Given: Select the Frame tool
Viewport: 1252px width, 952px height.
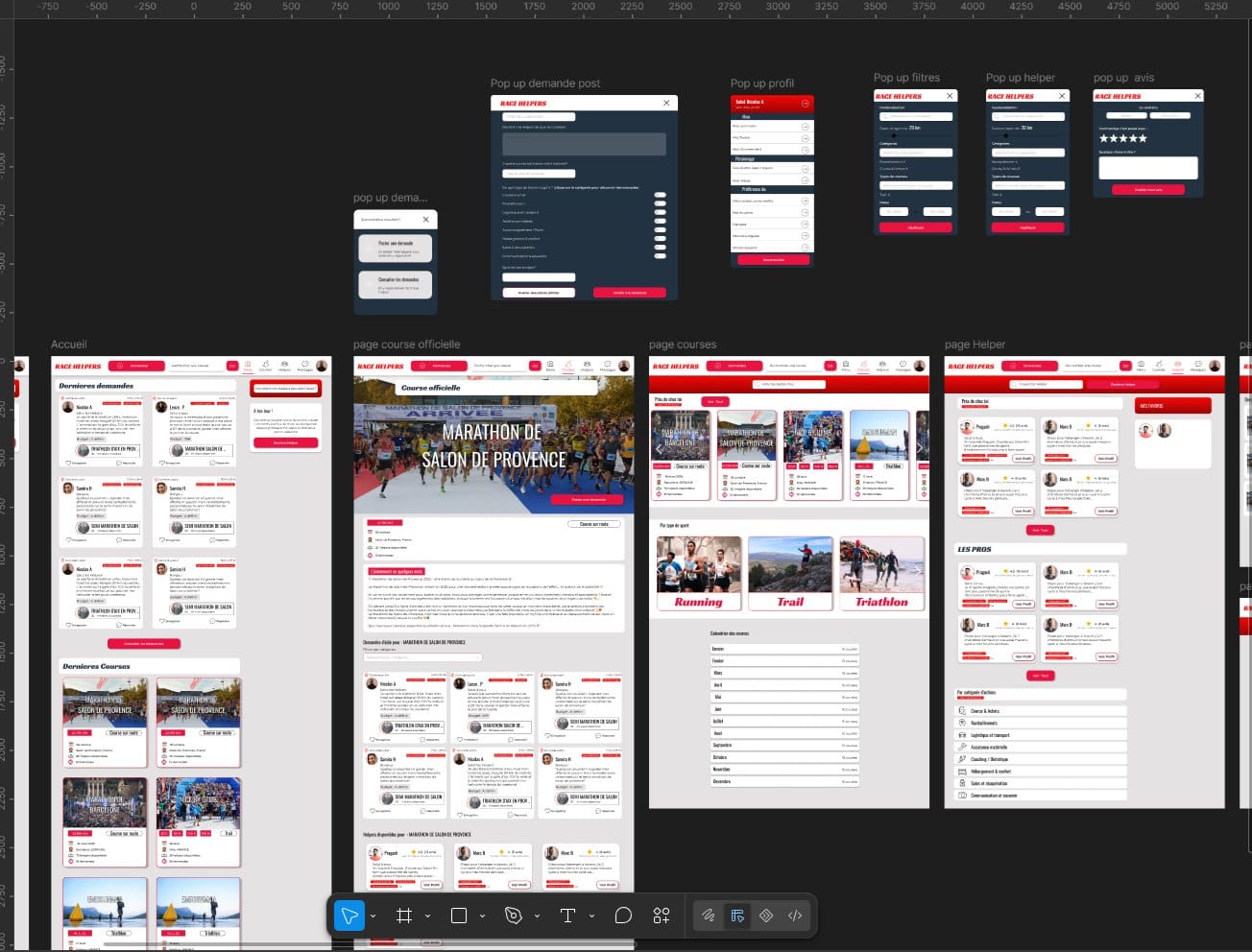Looking at the screenshot, I should (x=404, y=916).
